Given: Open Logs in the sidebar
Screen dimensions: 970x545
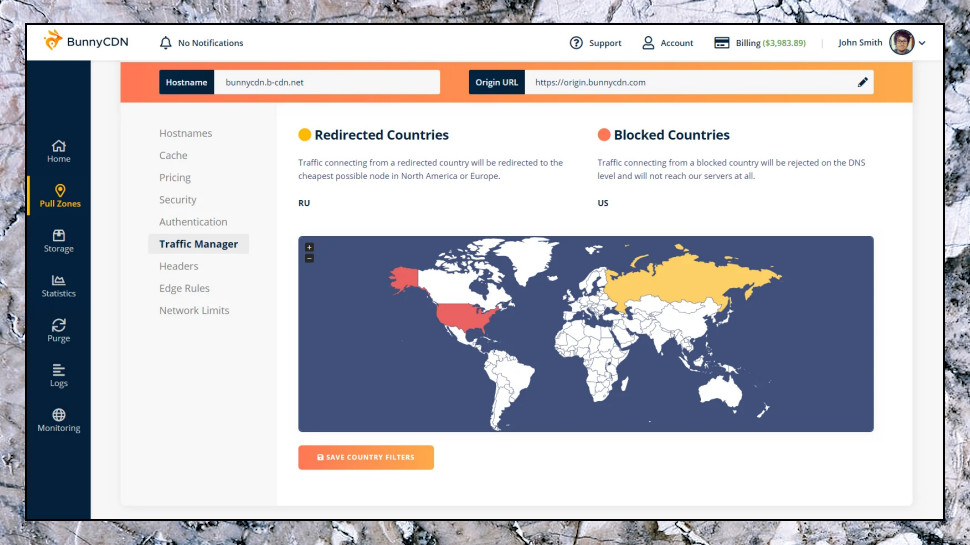Looking at the screenshot, I should (x=59, y=375).
